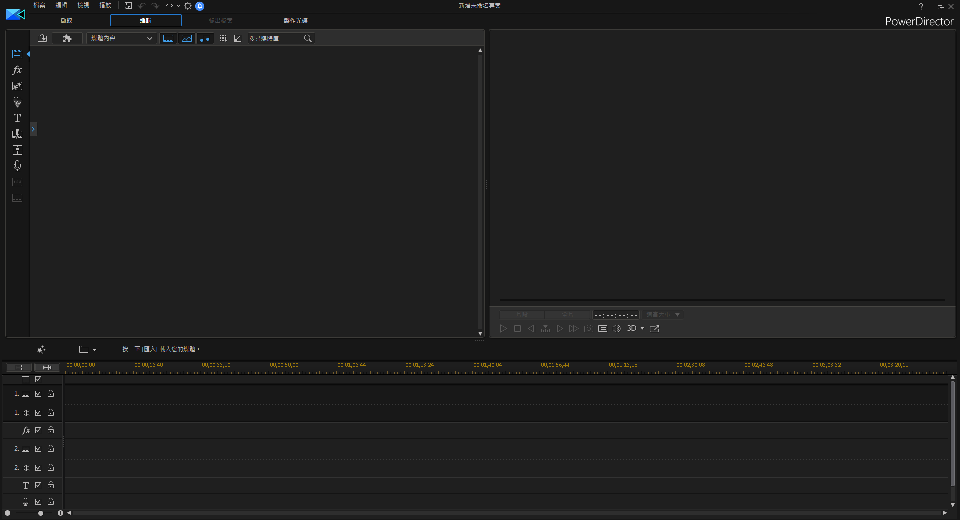Open the Transition Room
Viewport: 960px width, 520px height.
[17, 134]
